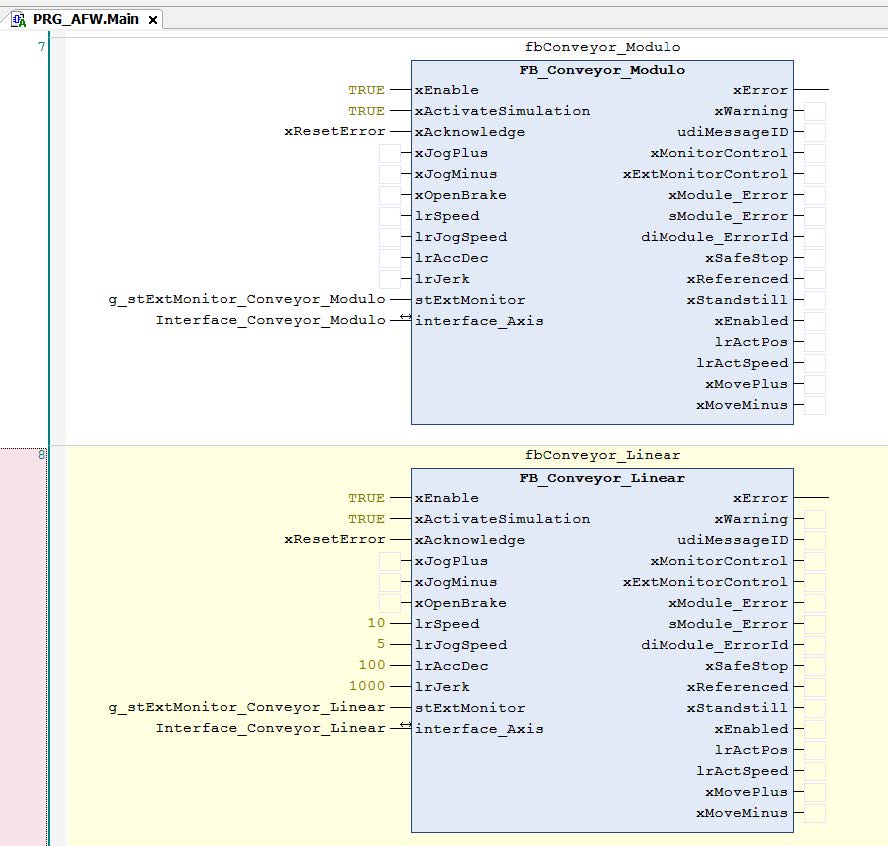Click xMoveMinus output box on Modulo block
The height and width of the screenshot is (846, 888).
pos(815,405)
